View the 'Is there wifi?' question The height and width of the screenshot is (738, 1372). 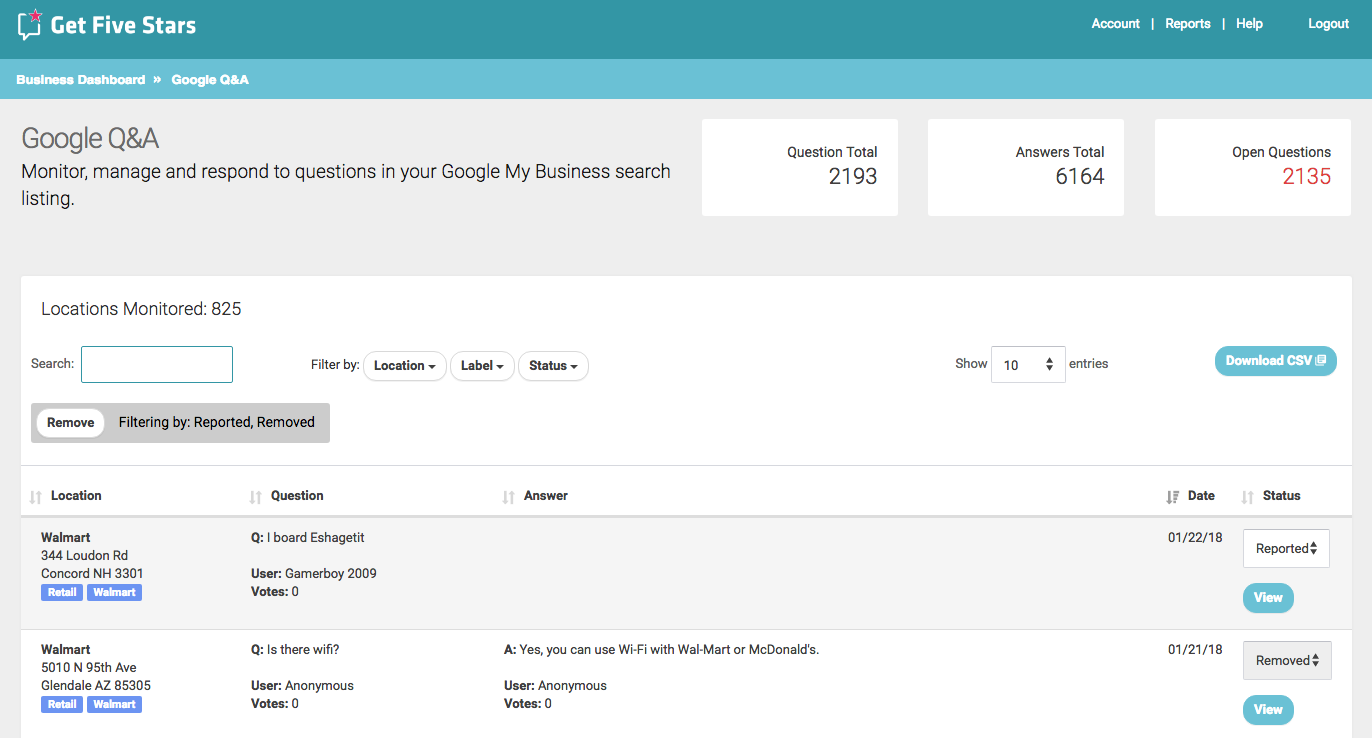pos(1268,710)
